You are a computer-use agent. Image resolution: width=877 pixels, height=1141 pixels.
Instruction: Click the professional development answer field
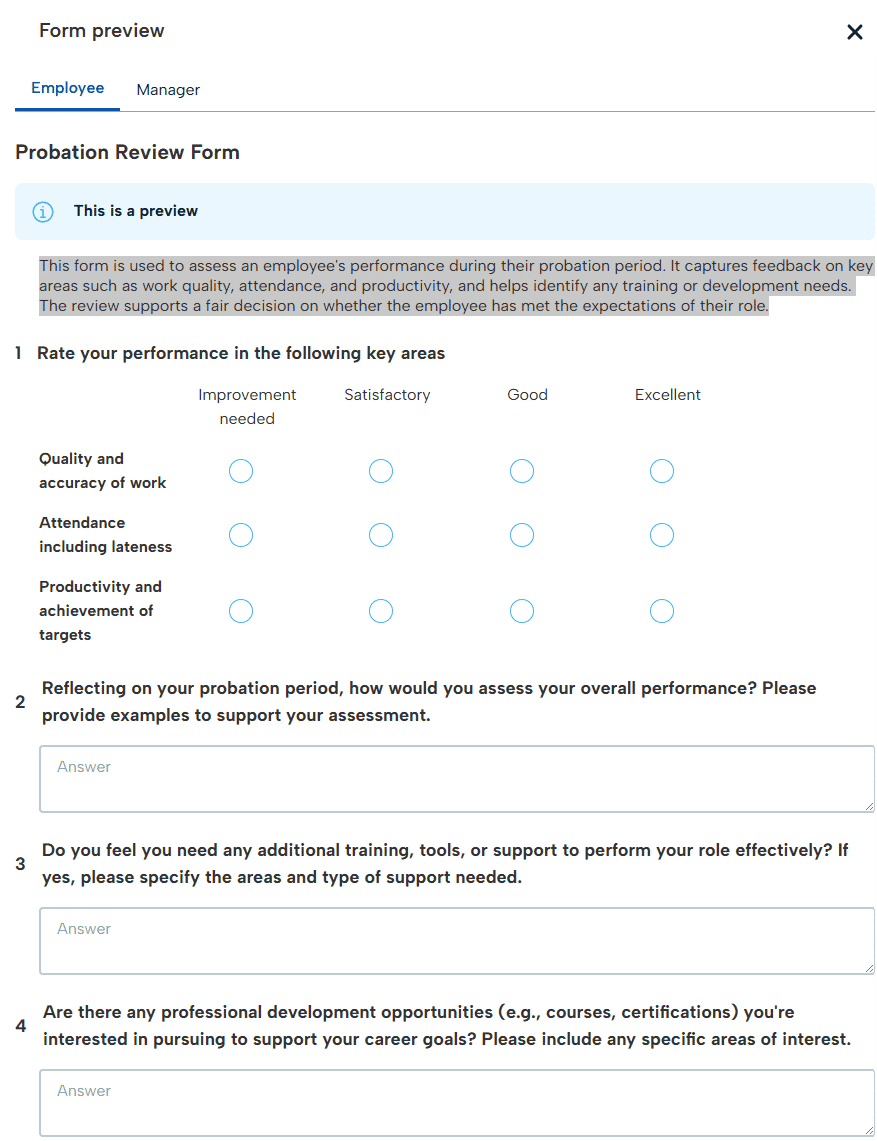point(457,1103)
